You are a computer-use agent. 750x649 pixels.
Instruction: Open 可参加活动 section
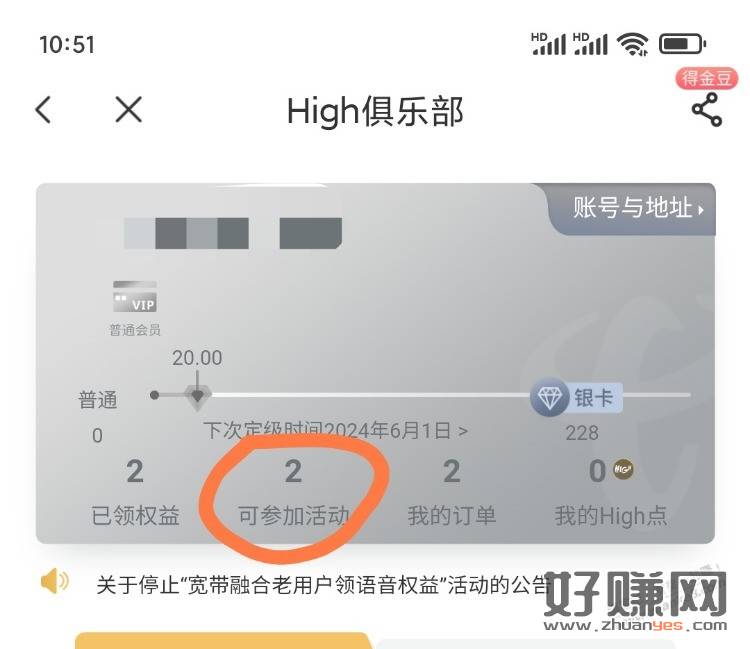(293, 492)
